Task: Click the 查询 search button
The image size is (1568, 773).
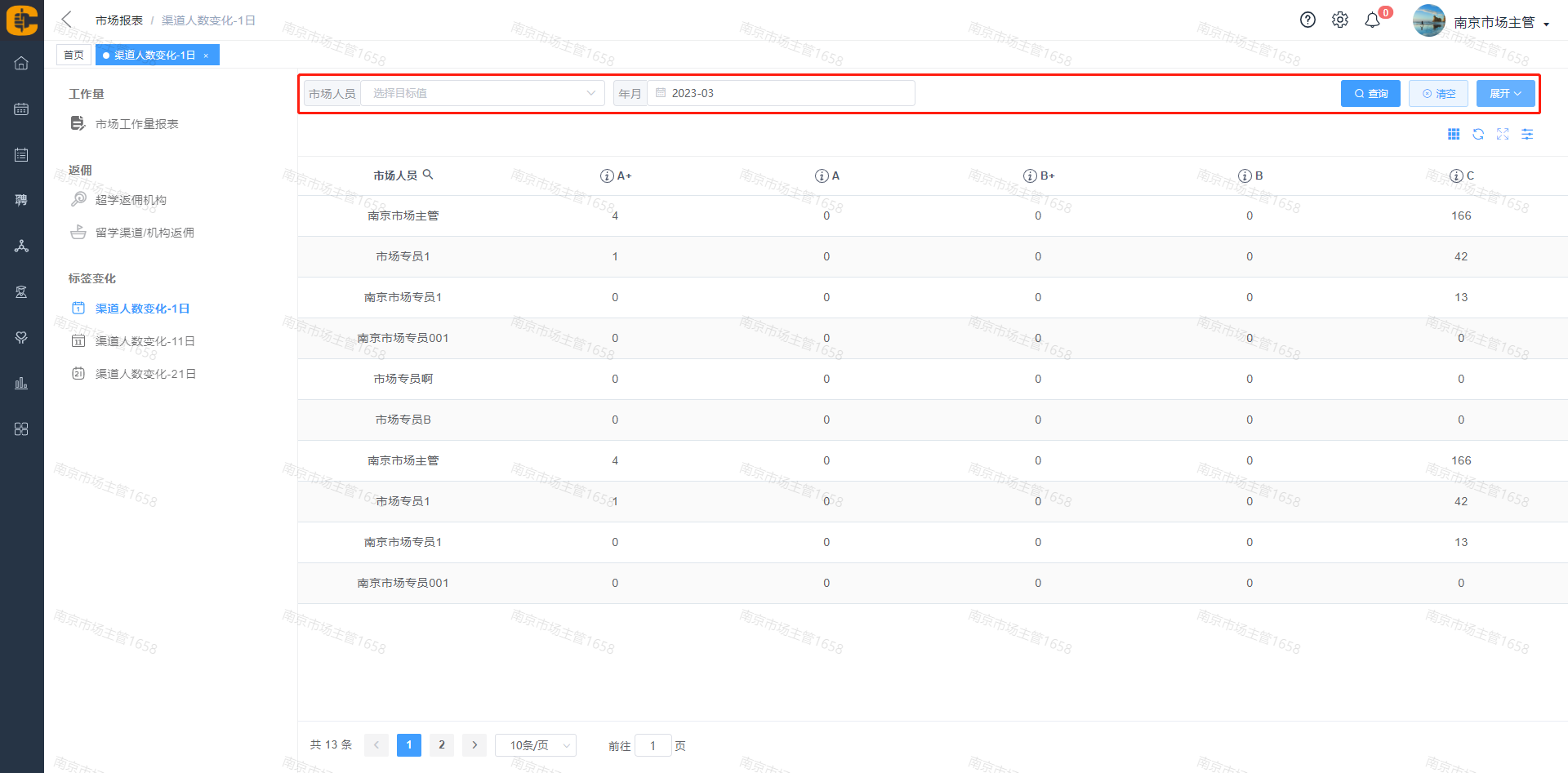Action: coord(1370,94)
